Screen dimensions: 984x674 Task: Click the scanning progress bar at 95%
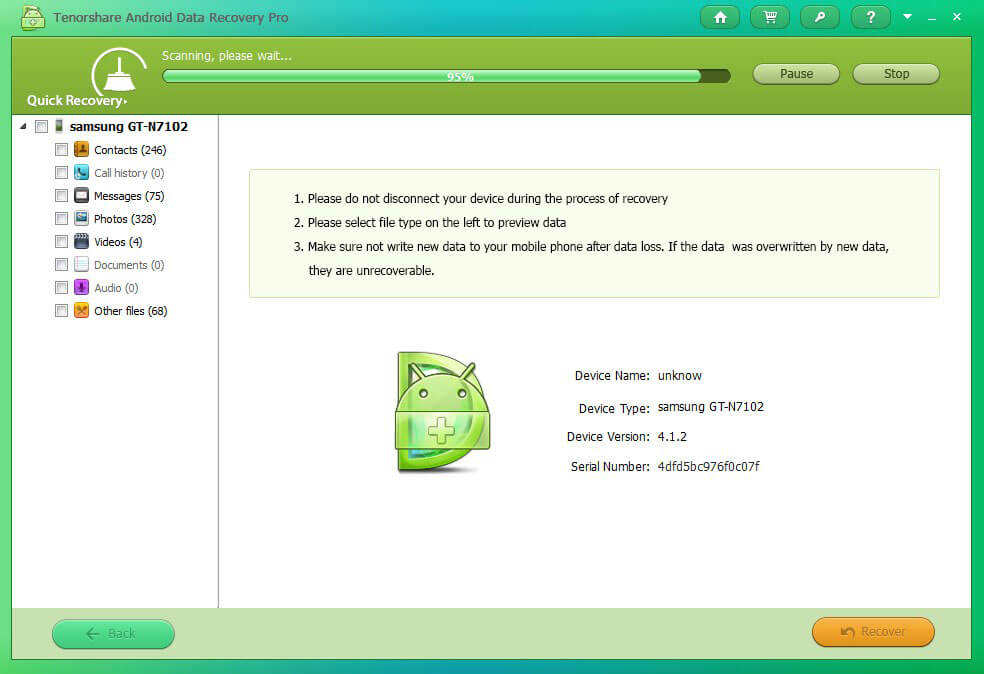pyautogui.click(x=446, y=77)
